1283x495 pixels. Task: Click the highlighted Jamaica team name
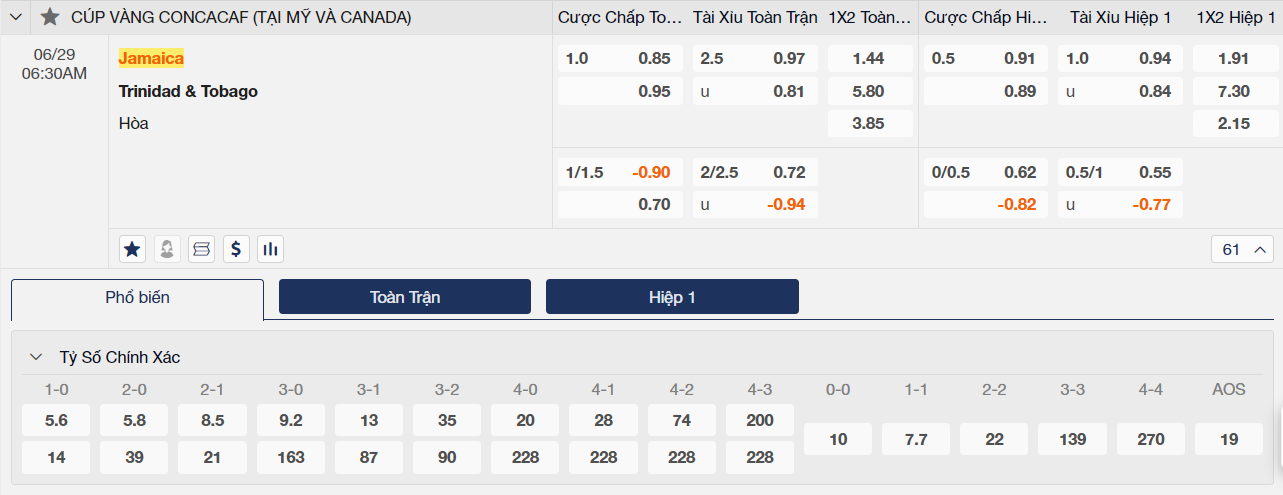pos(151,58)
